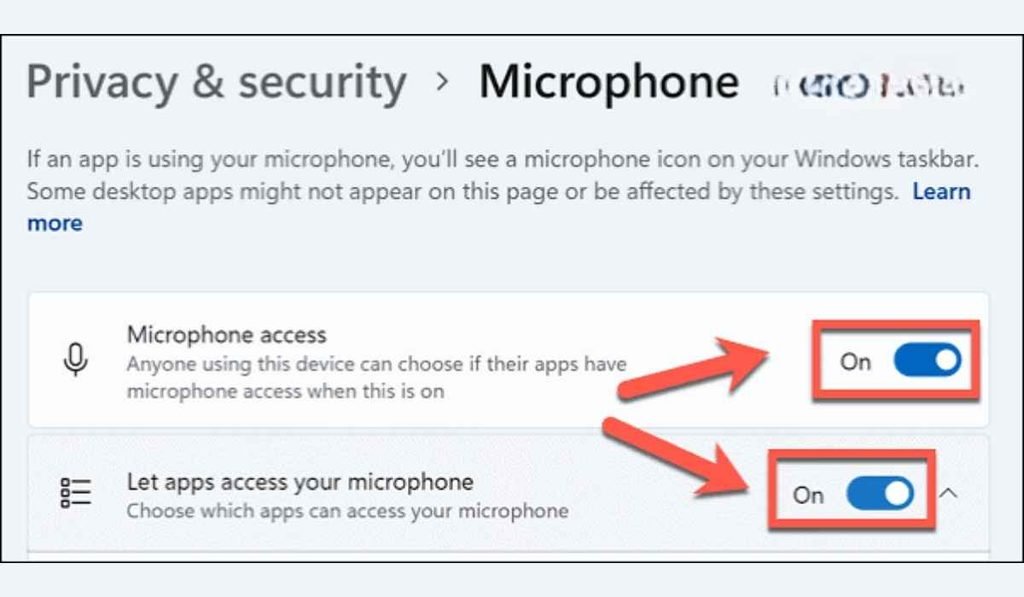The image size is (1024, 597).
Task: Turn off the Microphone access switch
Action: click(x=927, y=361)
